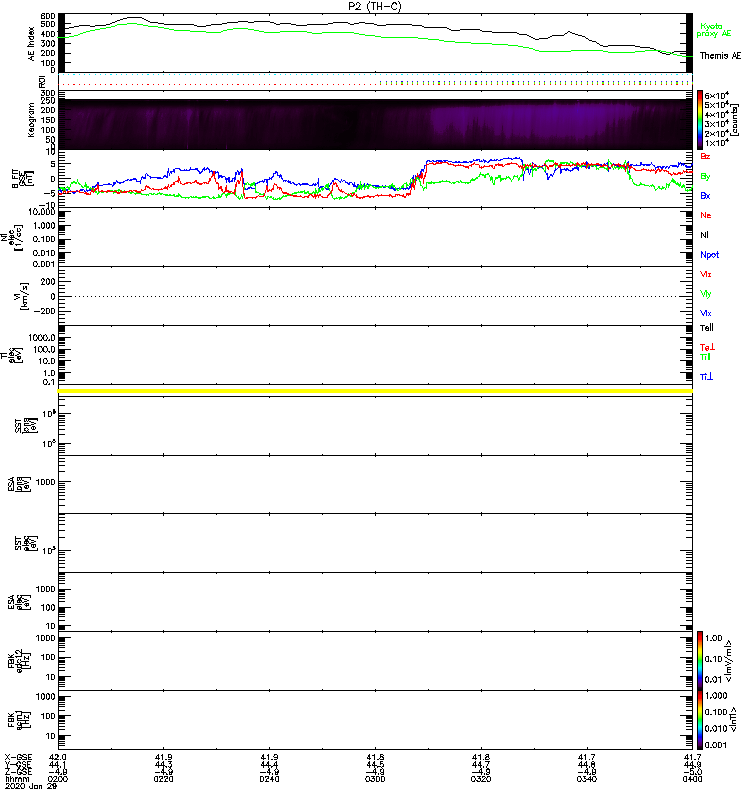Screen dimensions: 750x800
Task: Select the red Ne legend entry
Action: [706, 215]
